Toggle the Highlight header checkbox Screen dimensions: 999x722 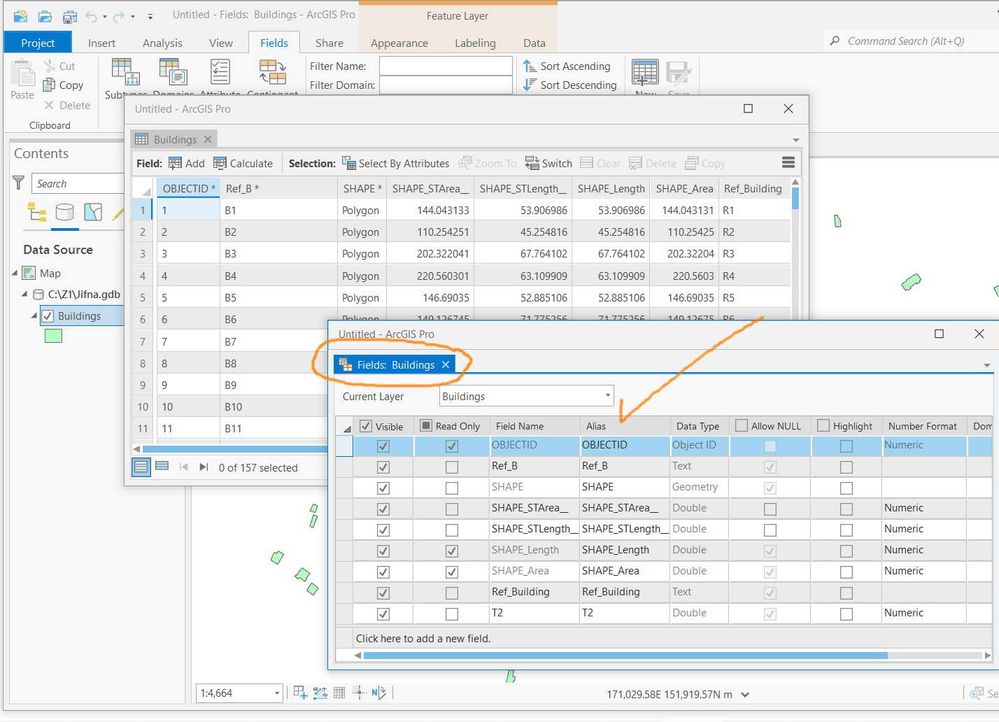point(823,425)
